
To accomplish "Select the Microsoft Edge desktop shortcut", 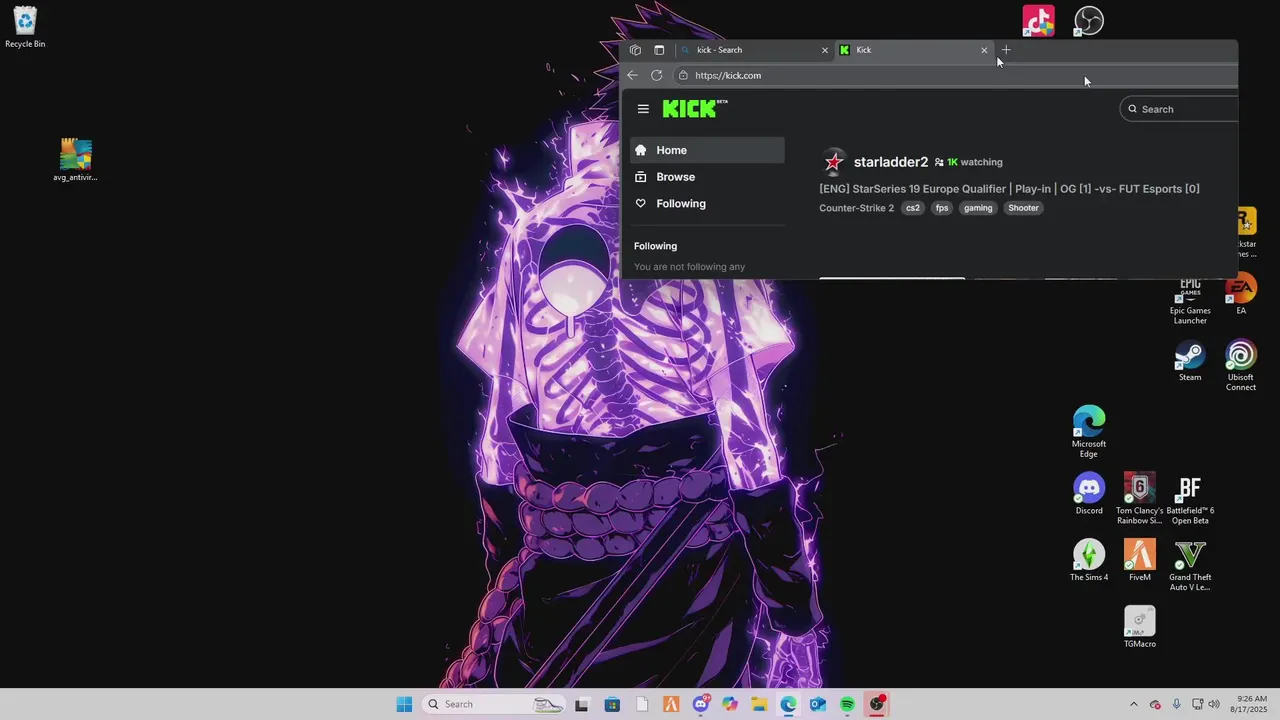I will [x=1089, y=432].
